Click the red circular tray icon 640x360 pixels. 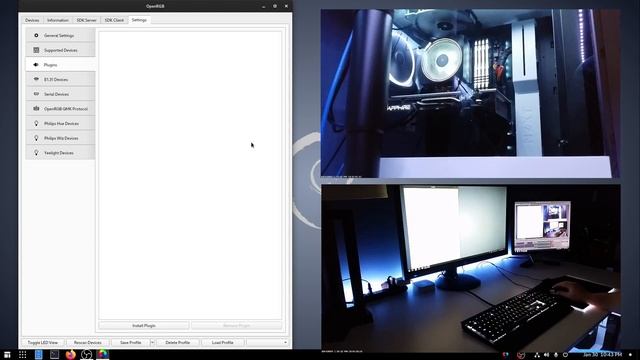point(521,355)
